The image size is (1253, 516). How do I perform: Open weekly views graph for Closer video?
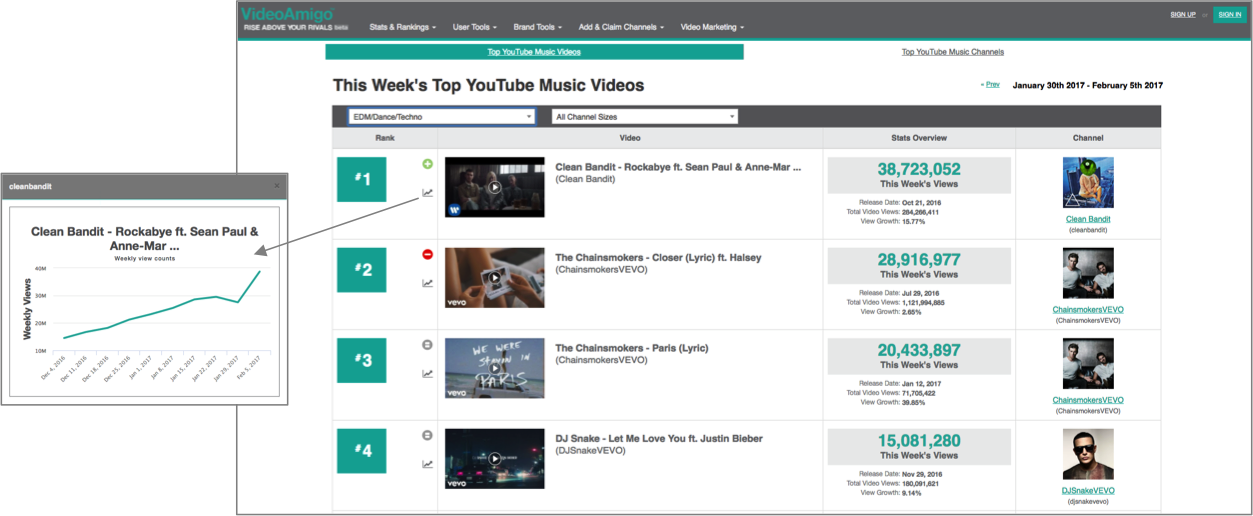coord(428,283)
